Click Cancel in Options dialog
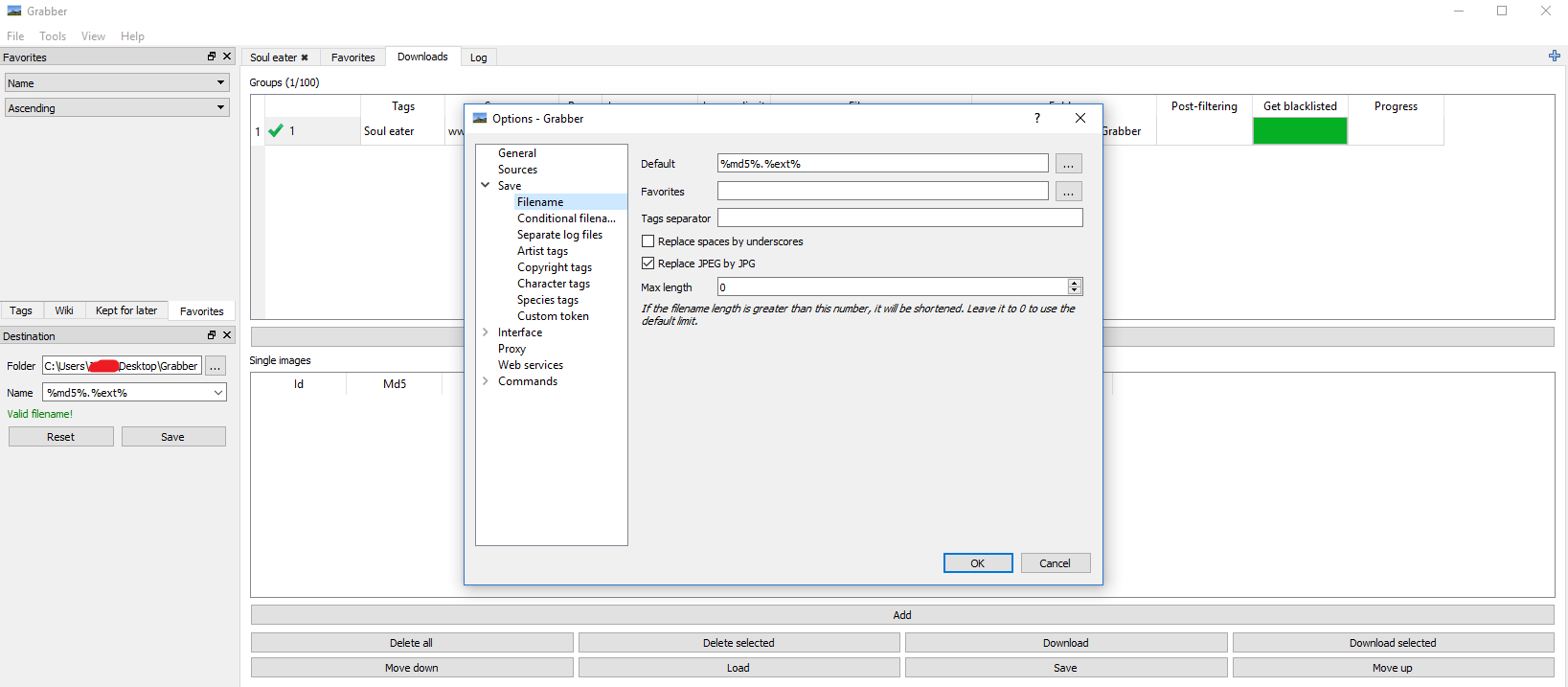Viewport: 1568px width, 687px height. click(1056, 563)
